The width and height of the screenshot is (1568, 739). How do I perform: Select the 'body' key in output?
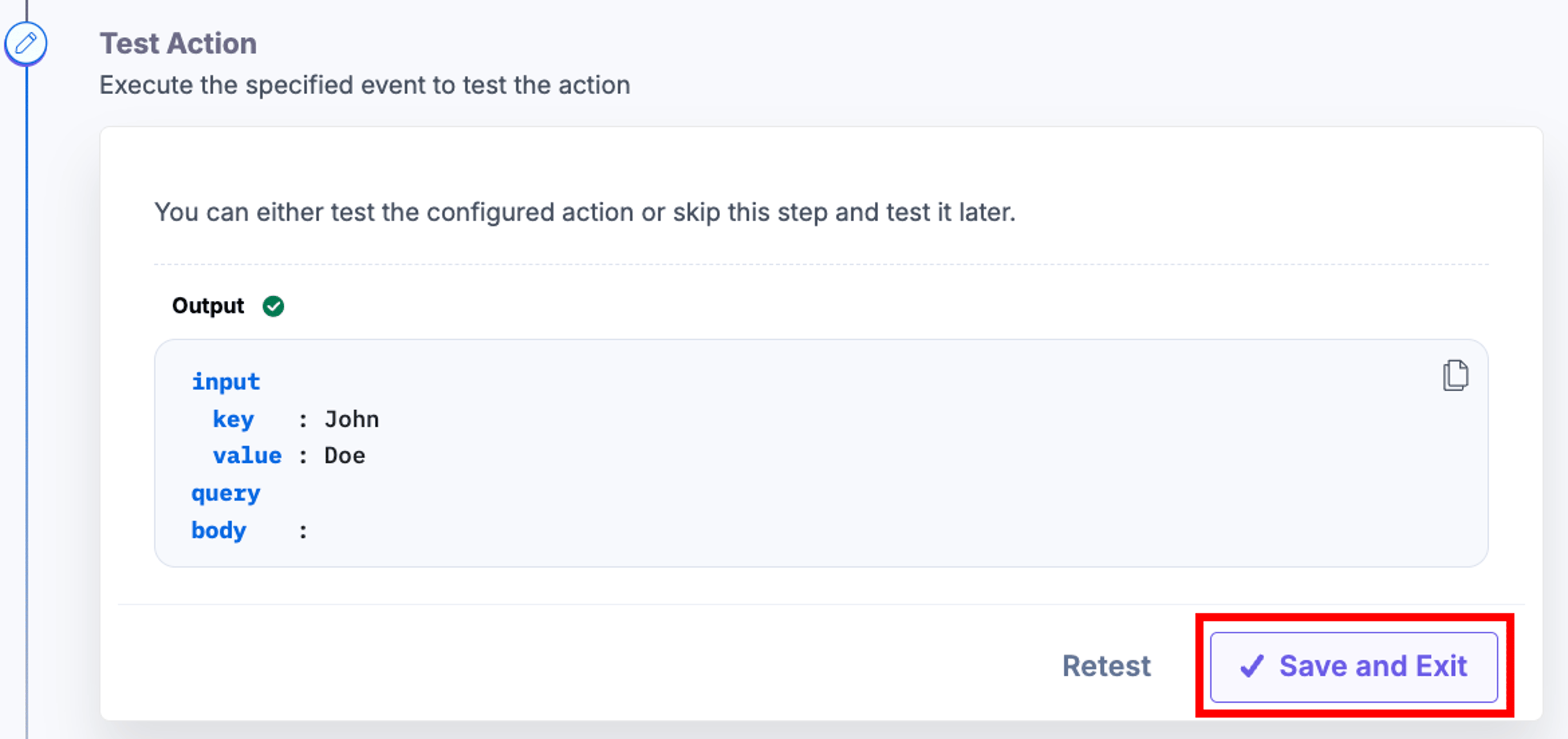(219, 530)
